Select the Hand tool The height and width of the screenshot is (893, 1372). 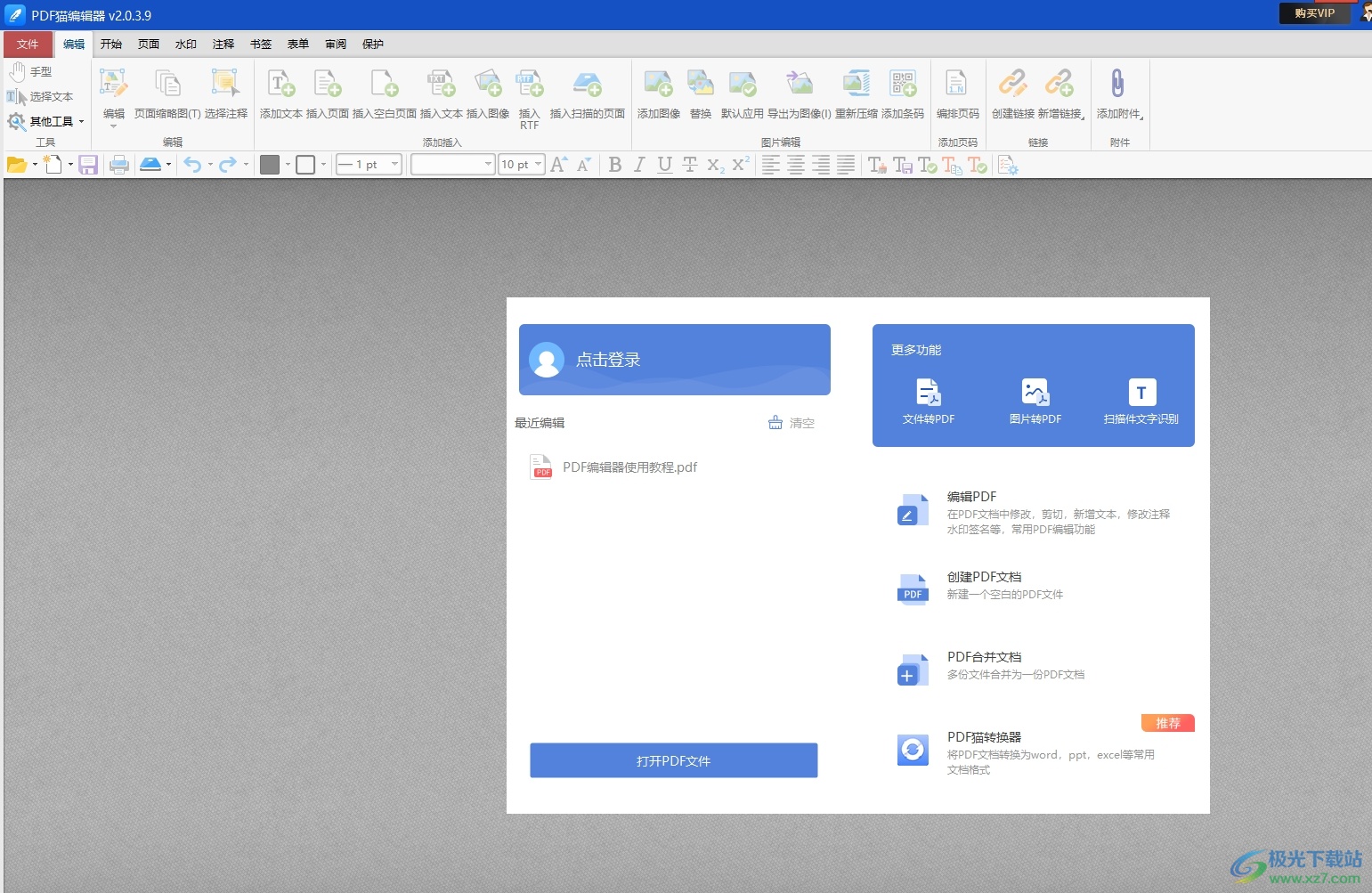(x=30, y=72)
